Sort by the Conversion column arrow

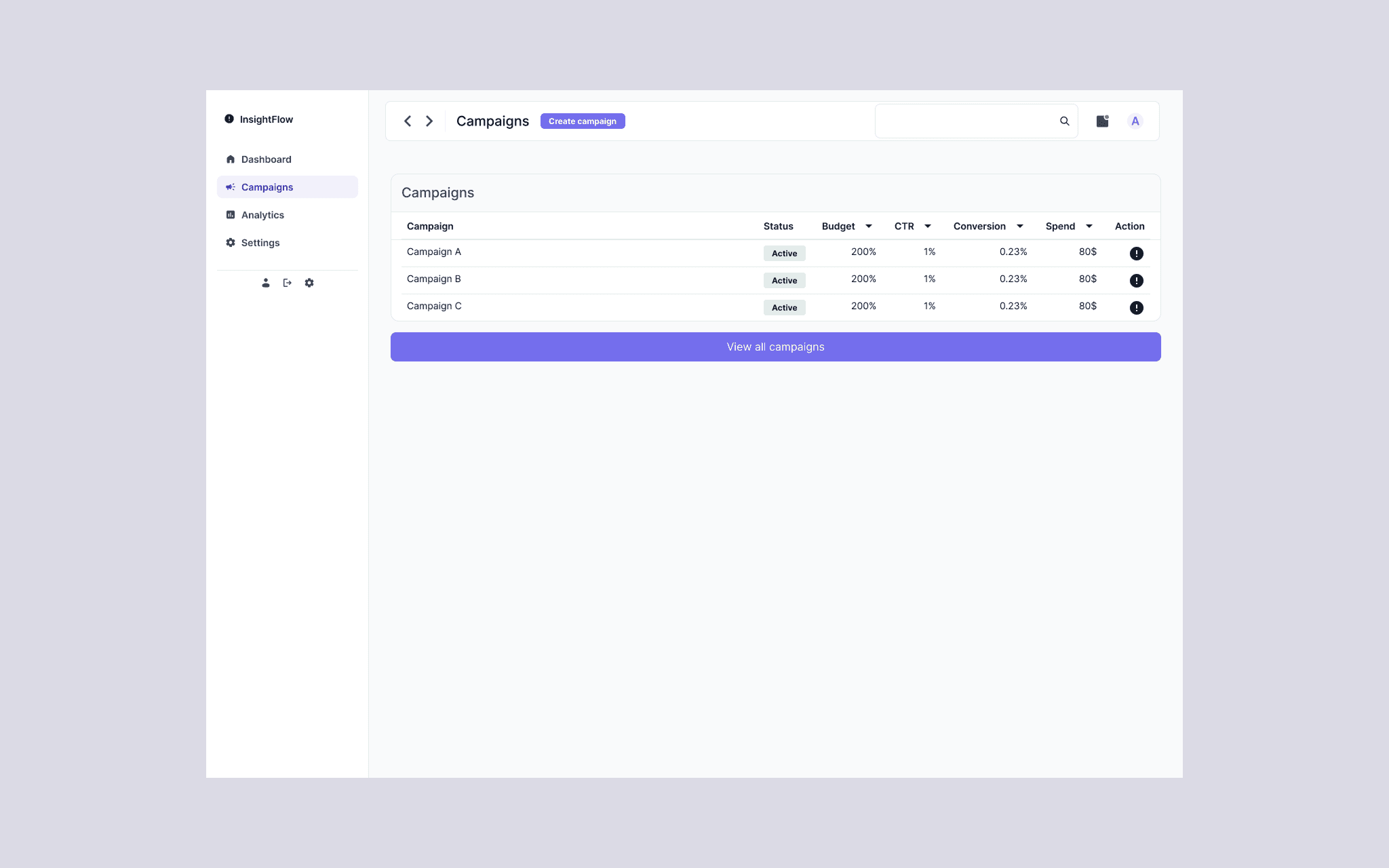point(1019,226)
